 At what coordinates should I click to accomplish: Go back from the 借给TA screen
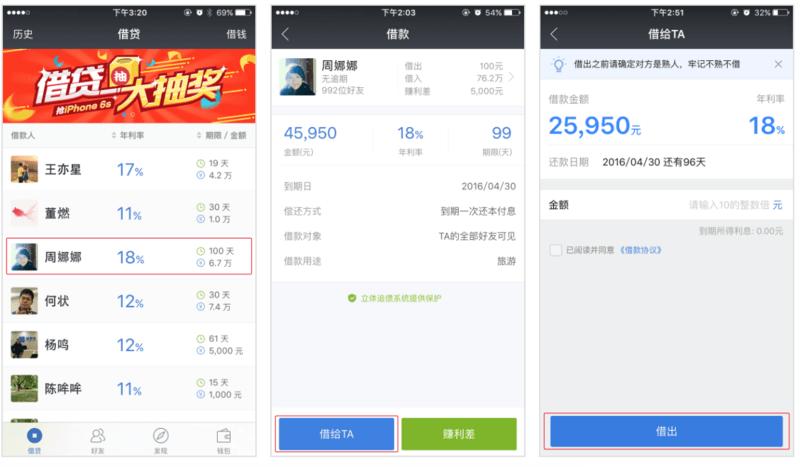point(554,34)
